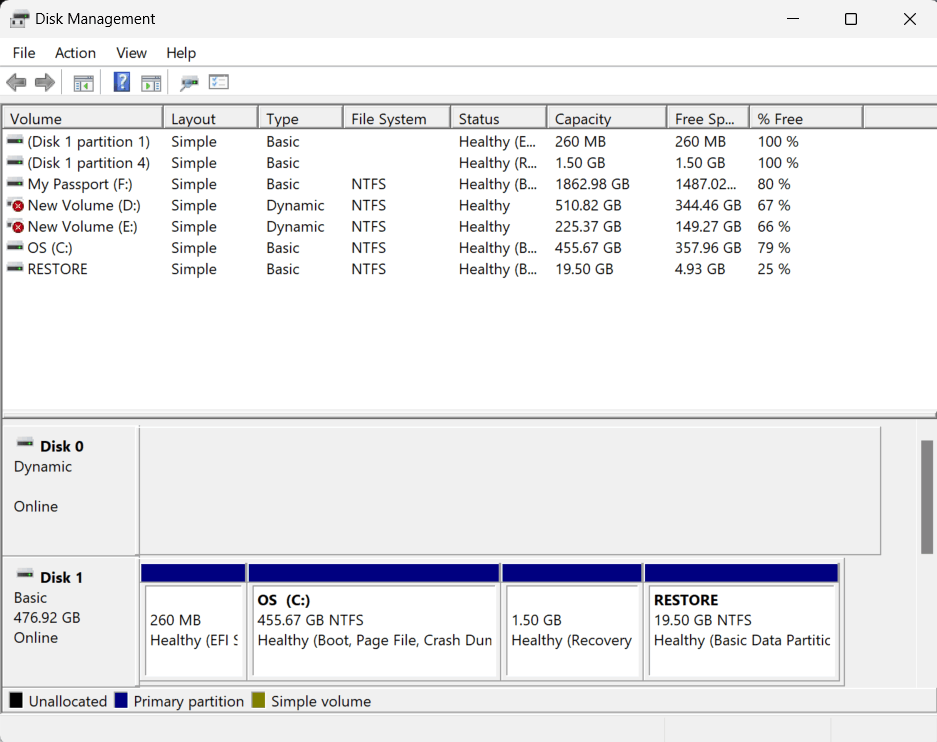This screenshot has height=742, width=937.
Task: Open Help using the question mark icon
Action: 122,83
